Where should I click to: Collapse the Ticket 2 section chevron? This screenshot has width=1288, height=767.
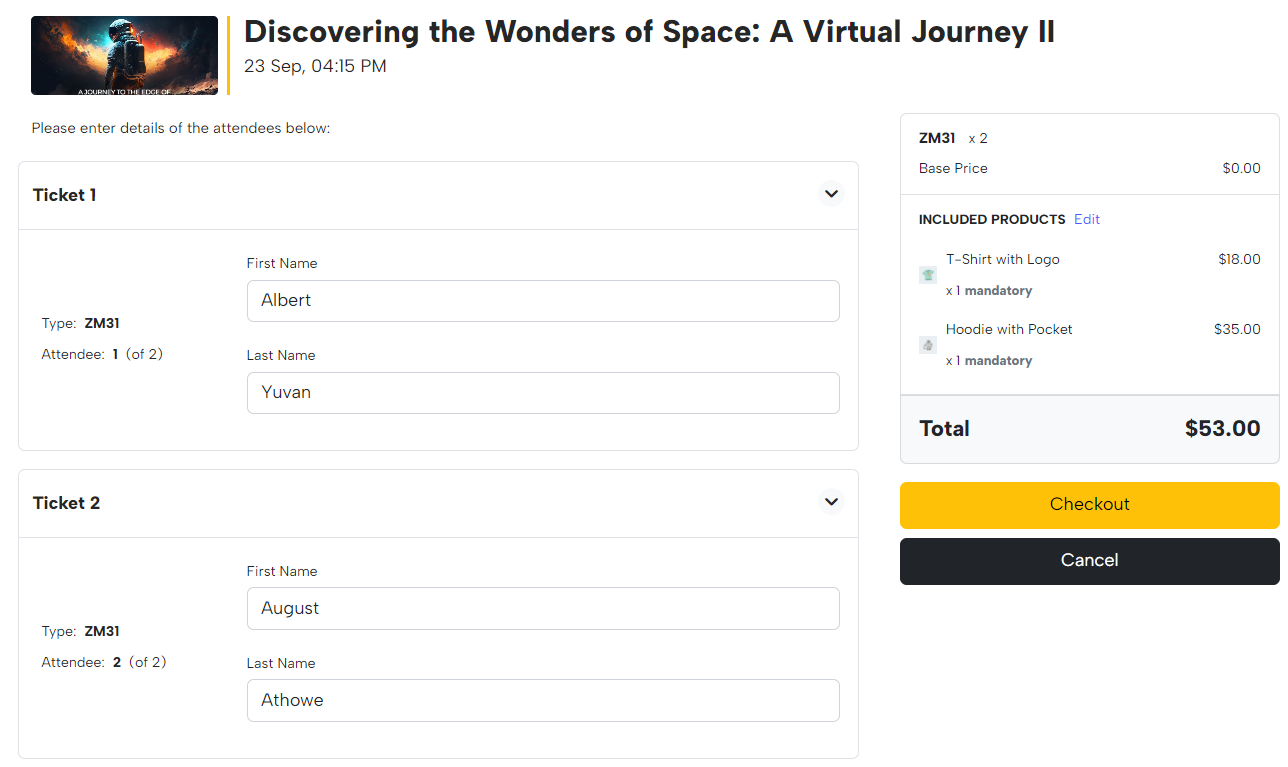click(x=831, y=502)
